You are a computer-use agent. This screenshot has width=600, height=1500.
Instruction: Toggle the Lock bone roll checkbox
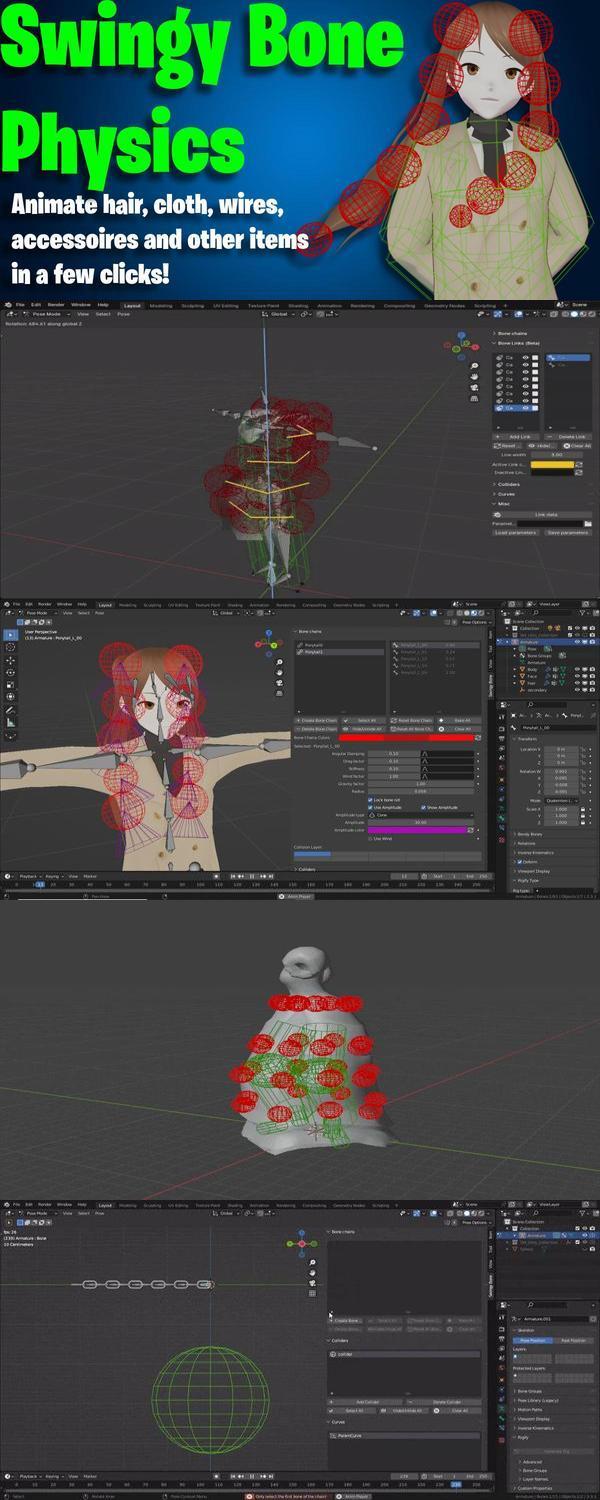371,800
